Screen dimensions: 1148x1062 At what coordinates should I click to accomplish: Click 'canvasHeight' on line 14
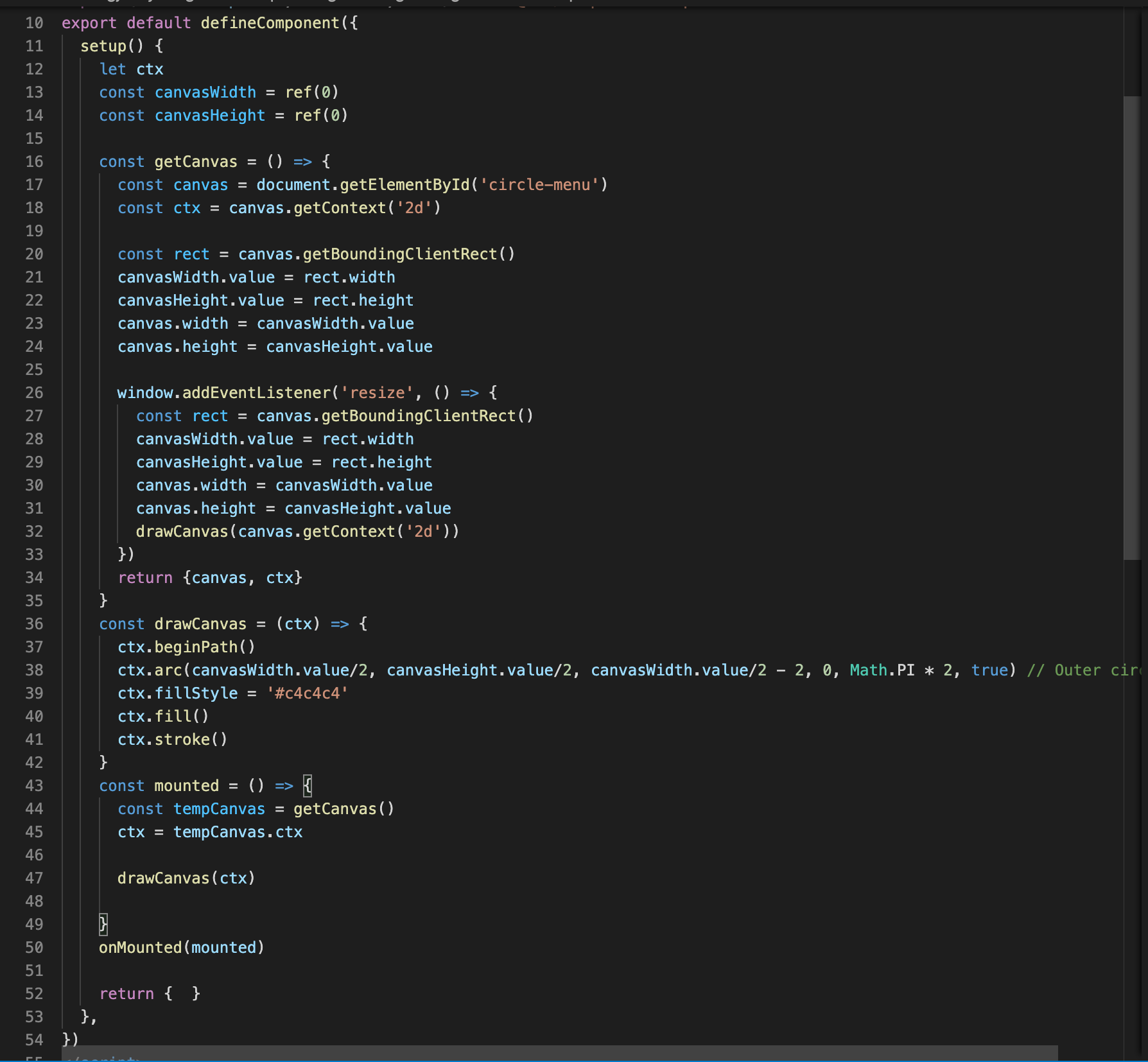coord(210,116)
